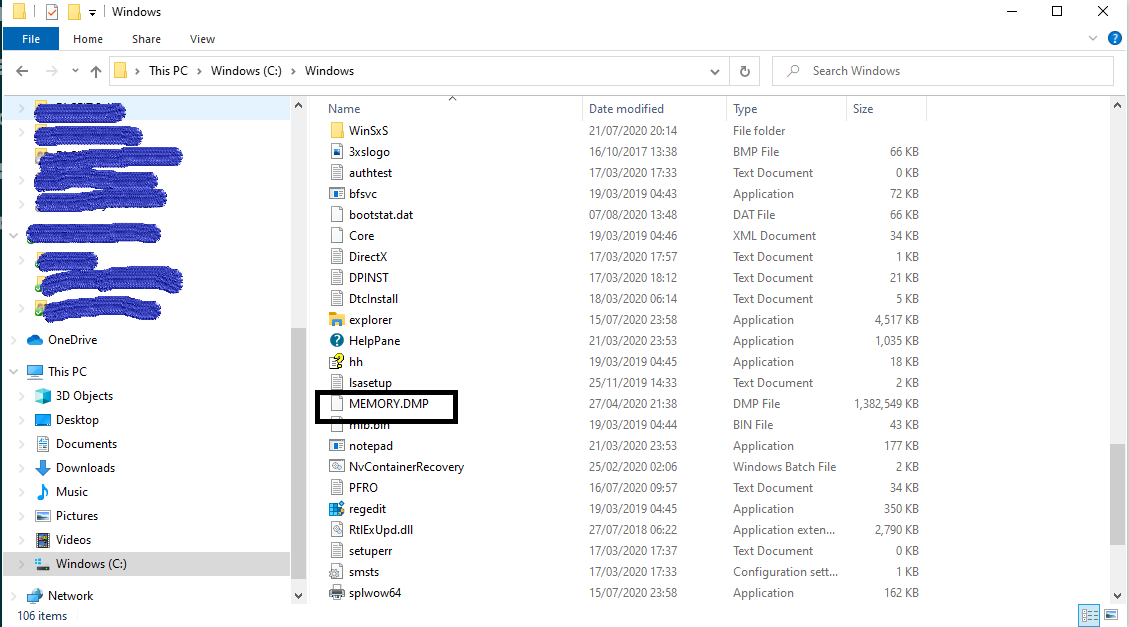Select Network in the navigation pane

tap(71, 596)
